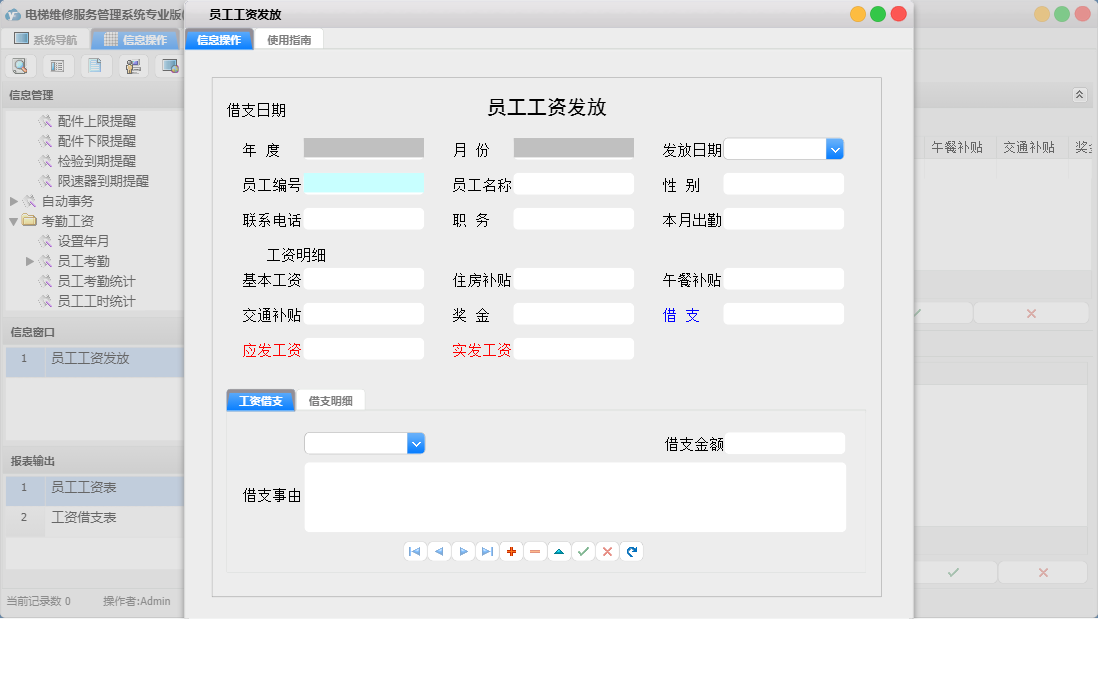
Task: Expand the 自动事务 tree node
Action: [x=13, y=200]
